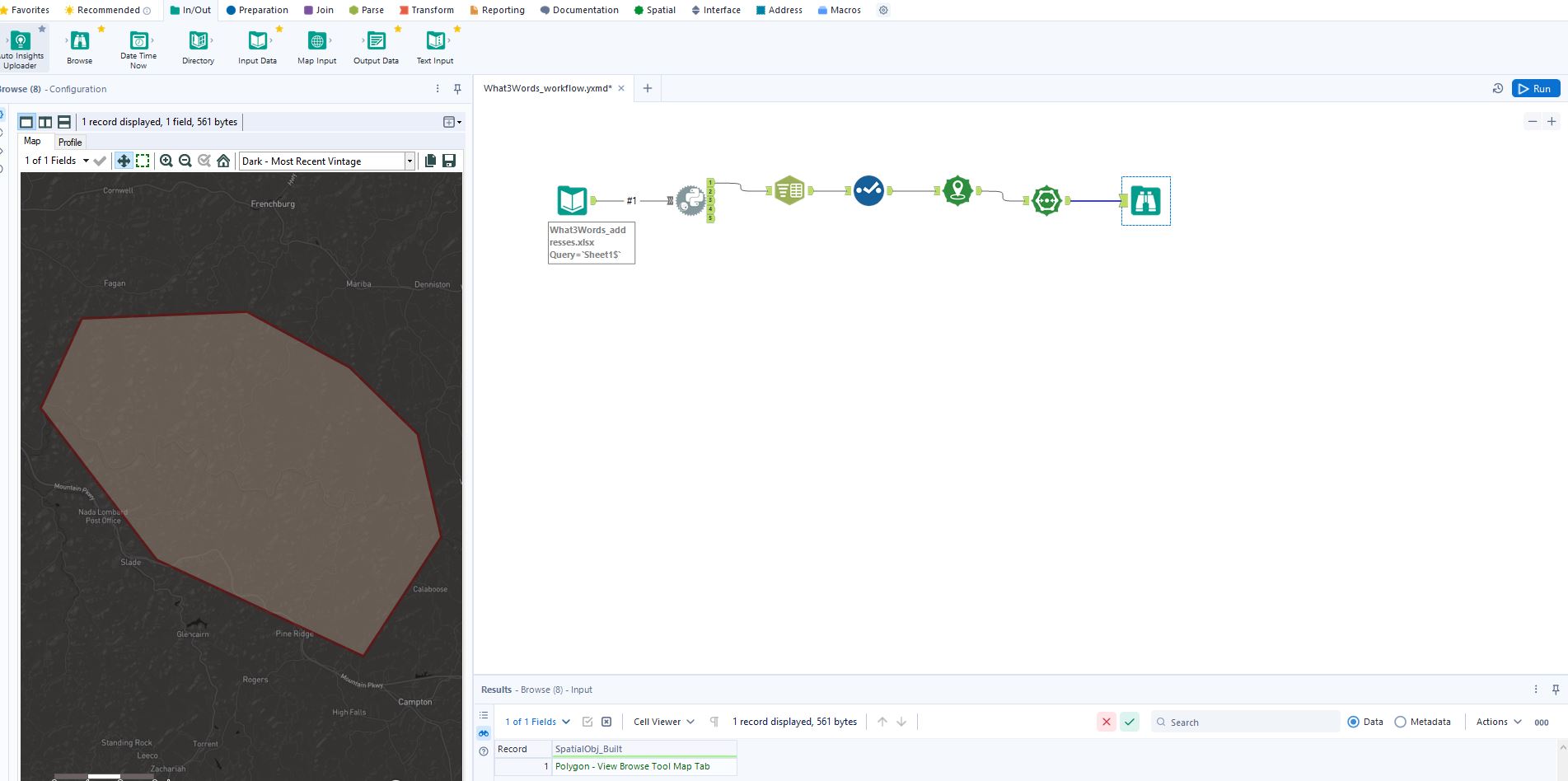Select the Input Data tool icon

coord(257,40)
